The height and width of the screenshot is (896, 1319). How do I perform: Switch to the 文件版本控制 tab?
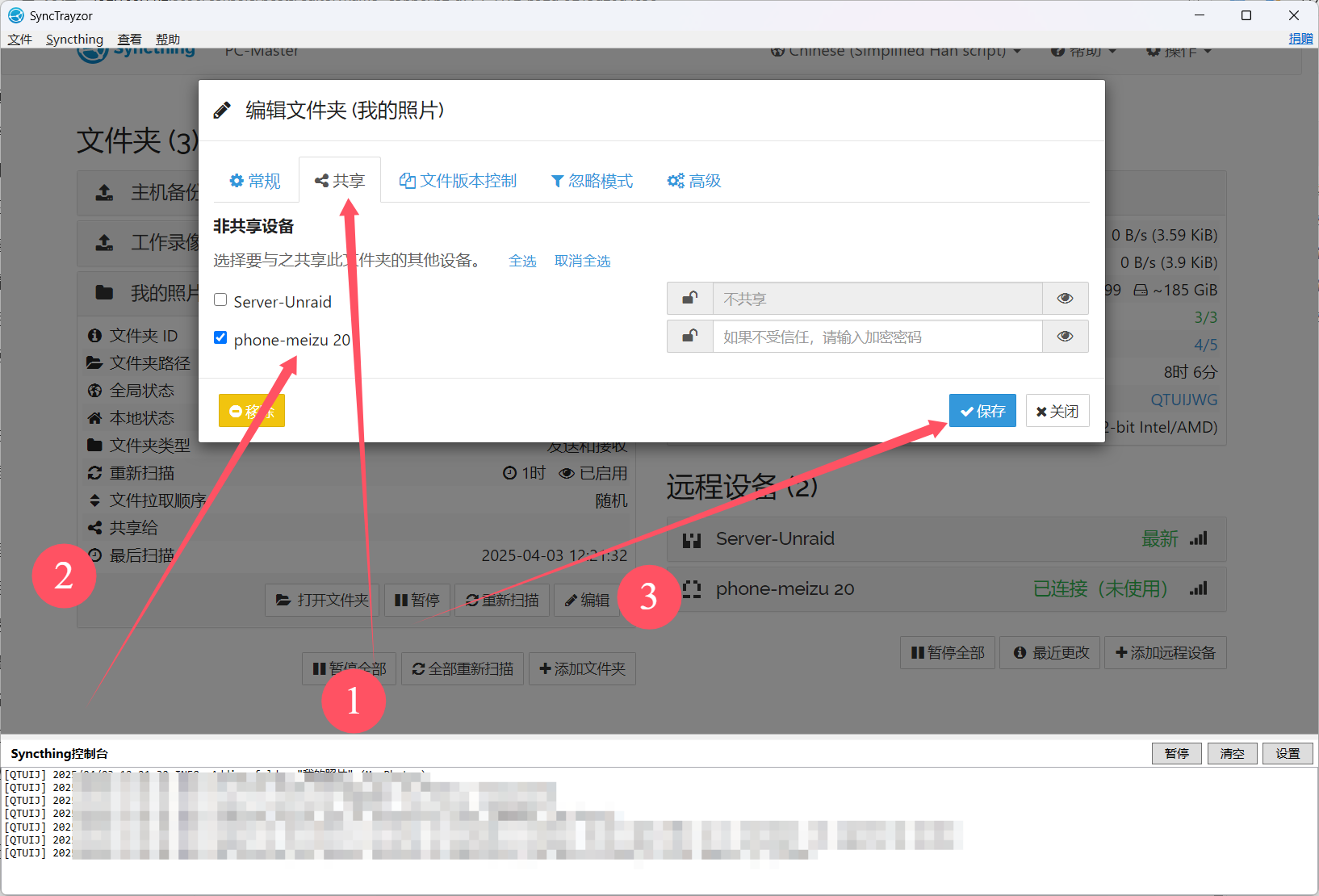459,181
